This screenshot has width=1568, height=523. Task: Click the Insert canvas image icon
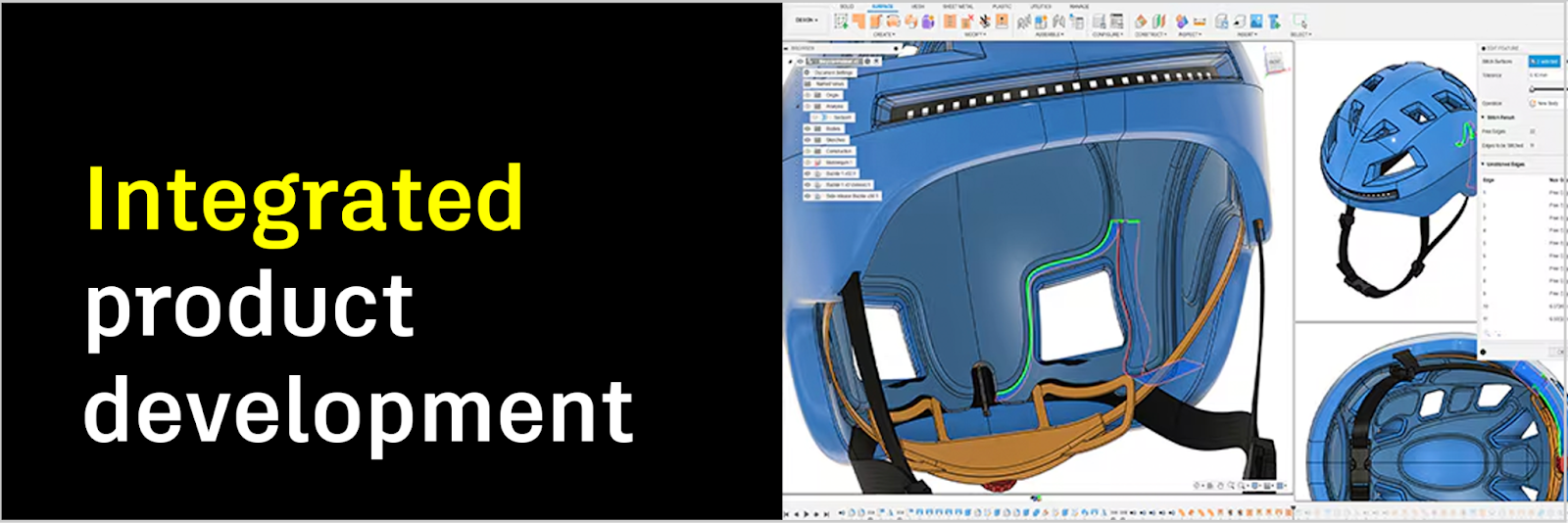tap(1256, 22)
